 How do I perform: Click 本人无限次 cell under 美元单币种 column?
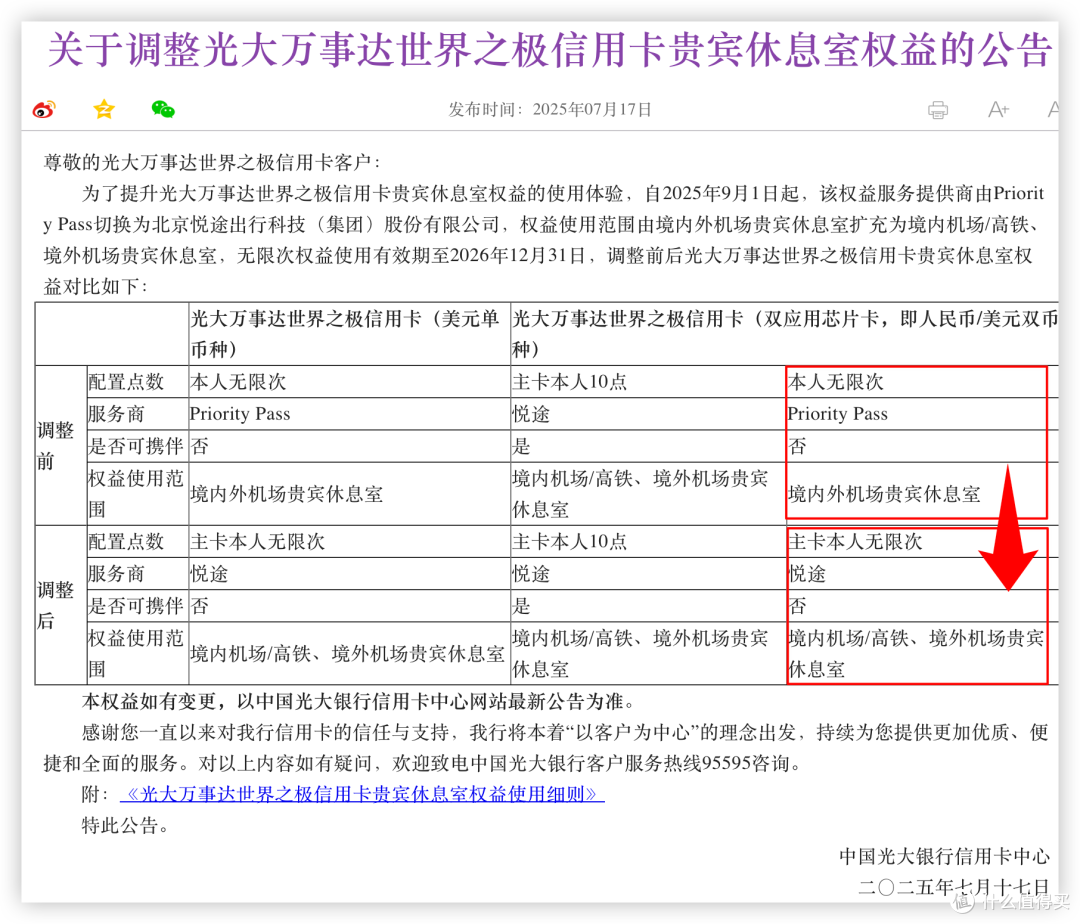(349, 381)
